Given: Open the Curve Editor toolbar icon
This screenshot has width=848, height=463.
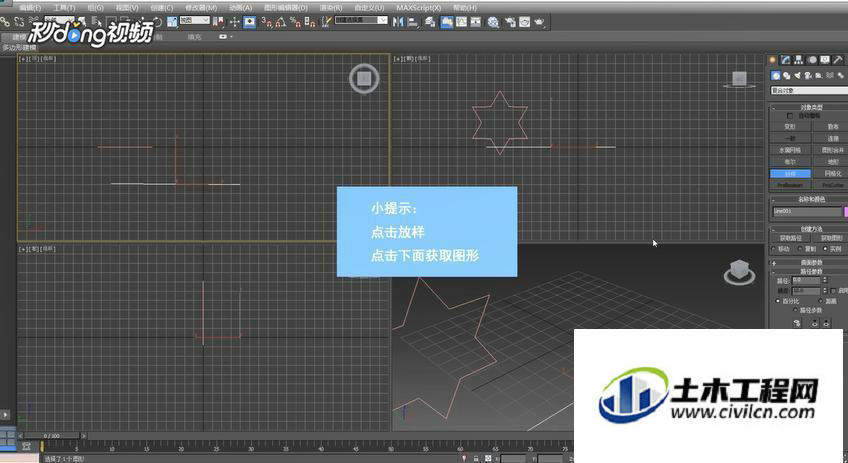Looking at the screenshot, I should pyautogui.click(x=461, y=22).
